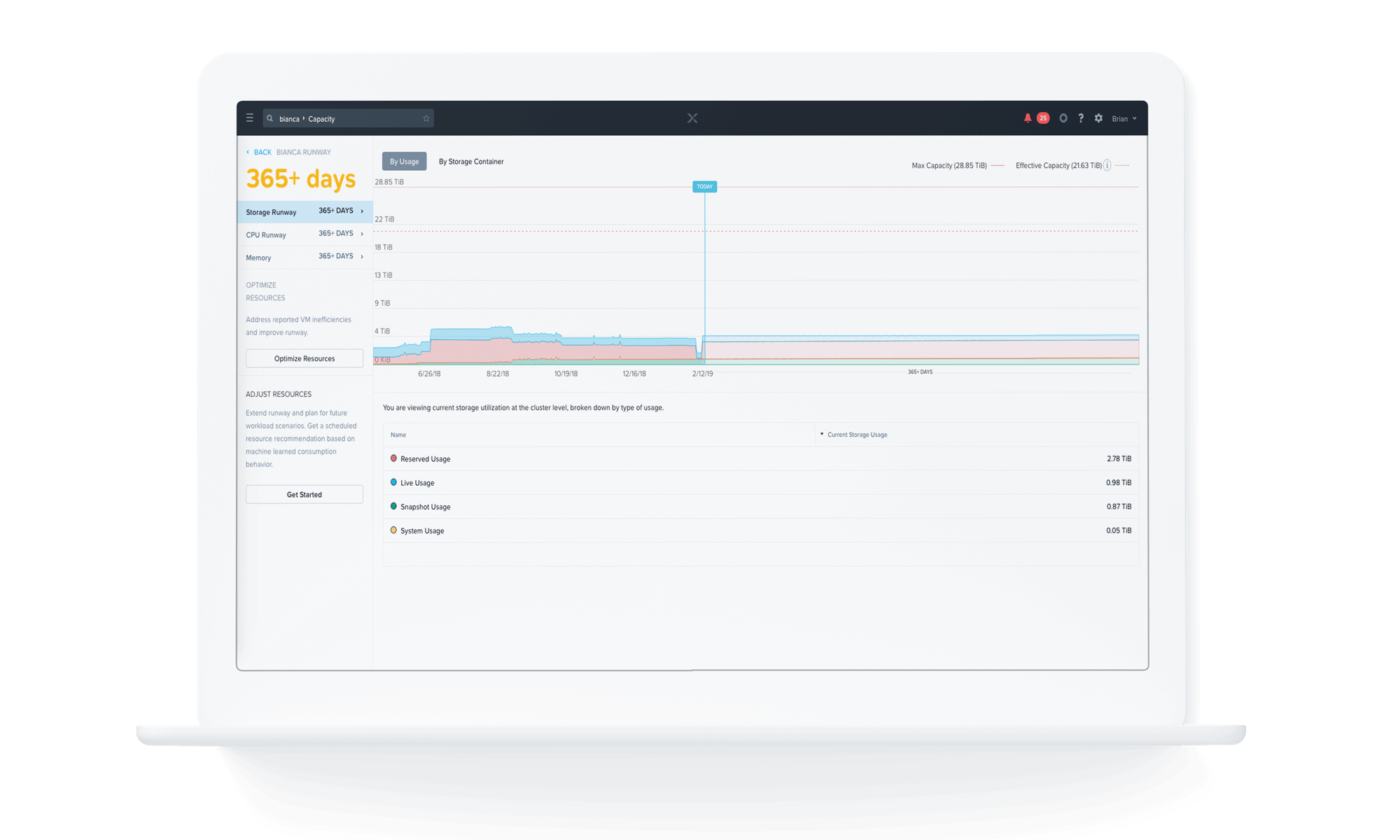The height and width of the screenshot is (840, 1400).
Task: Click the Get Started button
Action: (304, 494)
